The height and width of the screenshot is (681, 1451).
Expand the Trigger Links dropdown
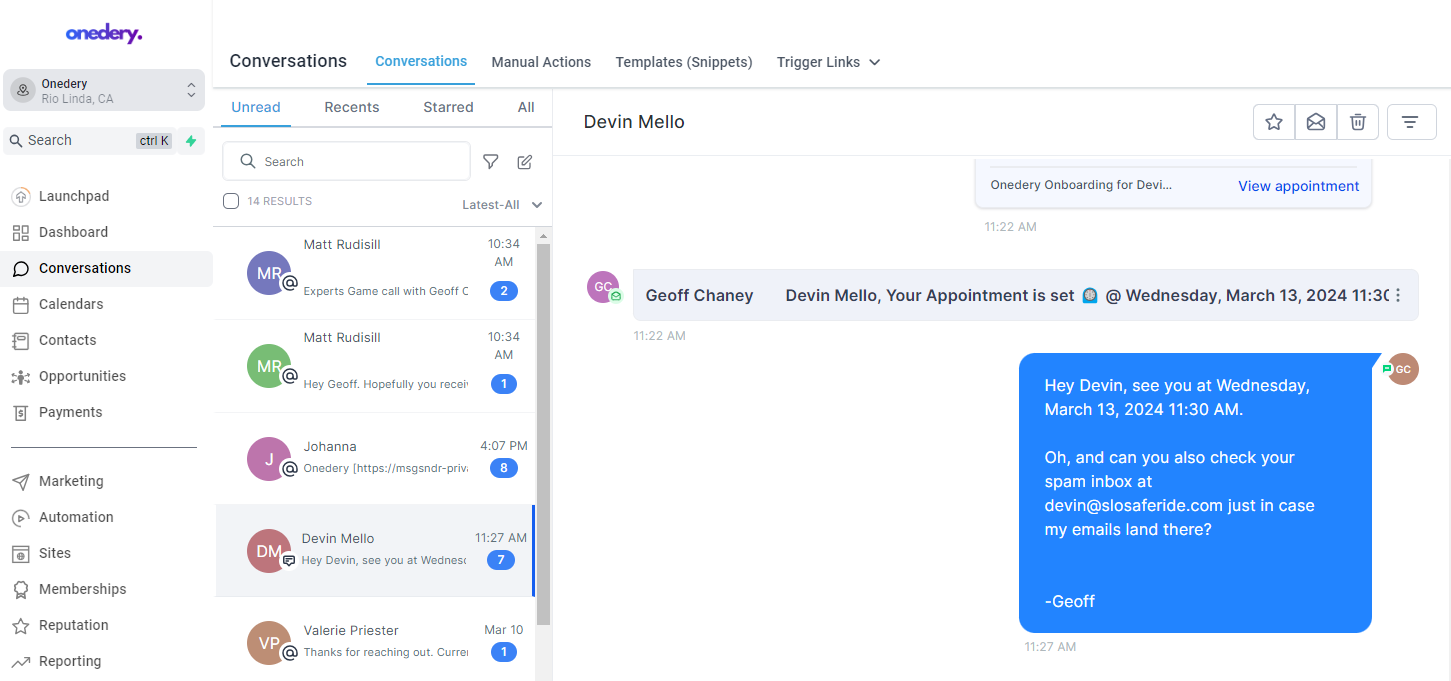click(828, 62)
